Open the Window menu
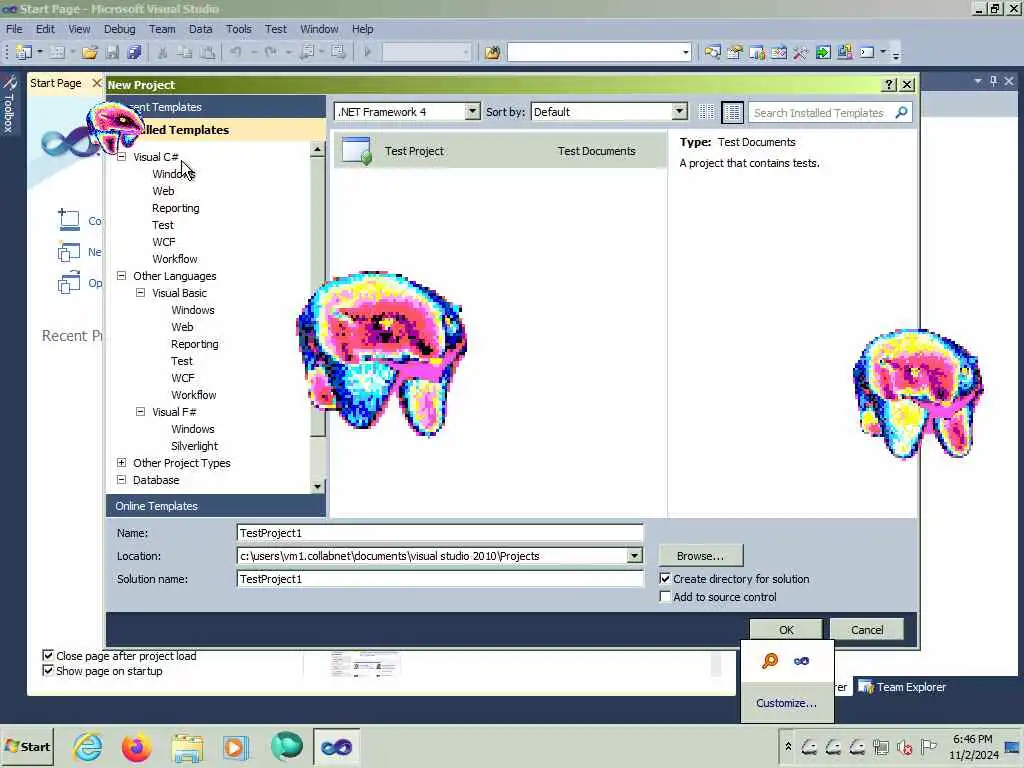This screenshot has width=1024, height=768. point(319,29)
